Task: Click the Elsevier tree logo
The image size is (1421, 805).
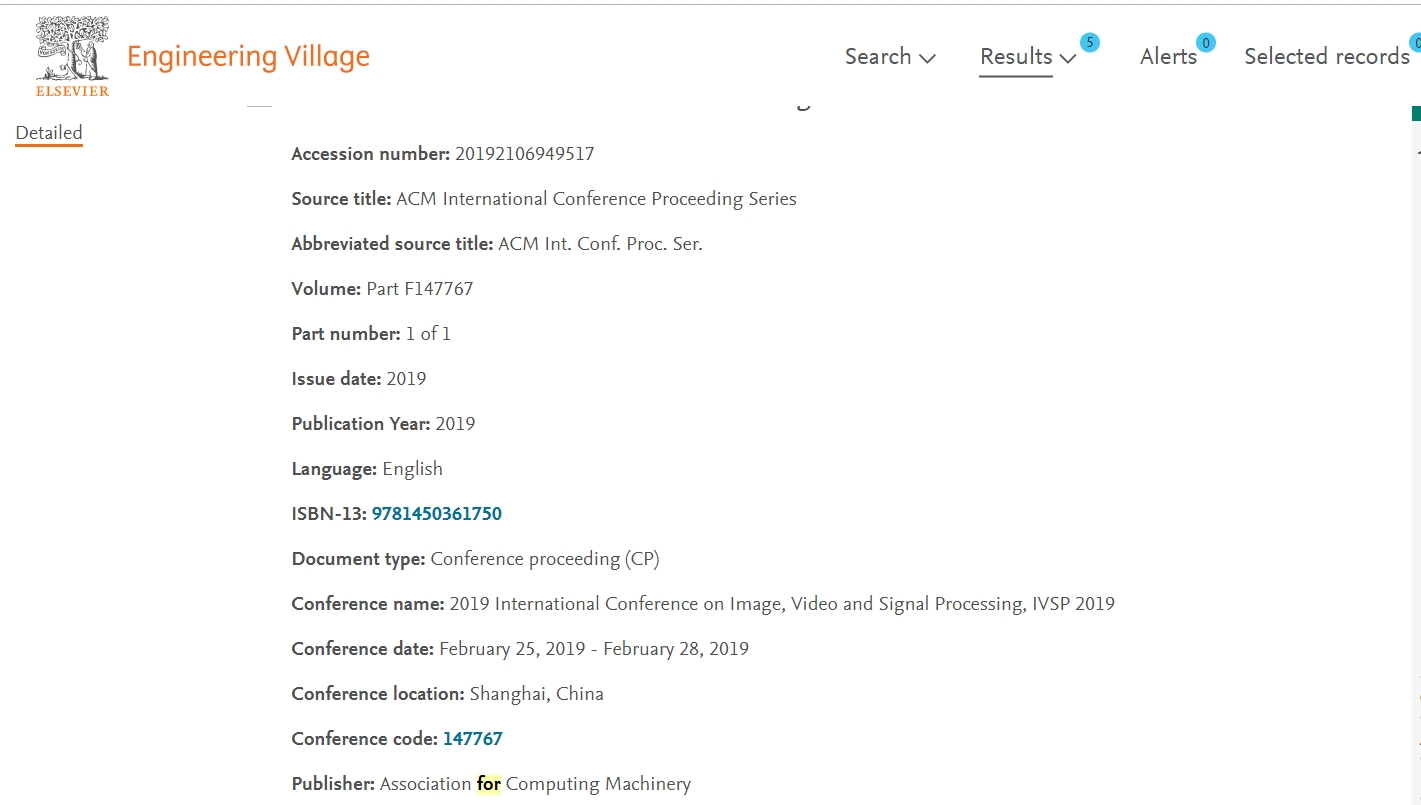Action: [x=72, y=56]
